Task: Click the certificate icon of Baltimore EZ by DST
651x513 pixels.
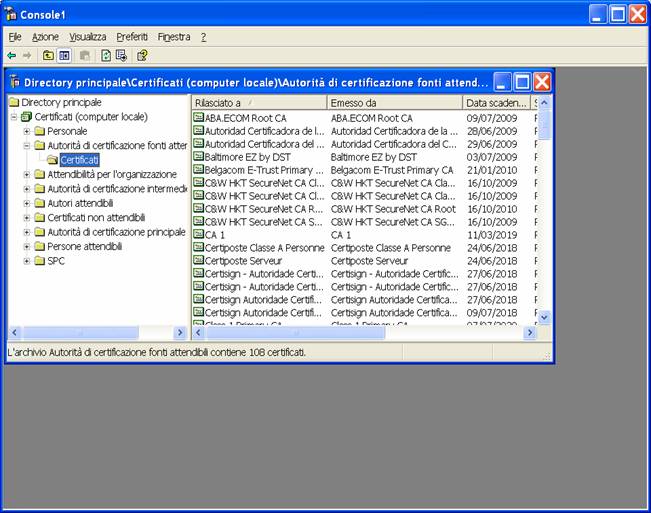Action: point(198,156)
